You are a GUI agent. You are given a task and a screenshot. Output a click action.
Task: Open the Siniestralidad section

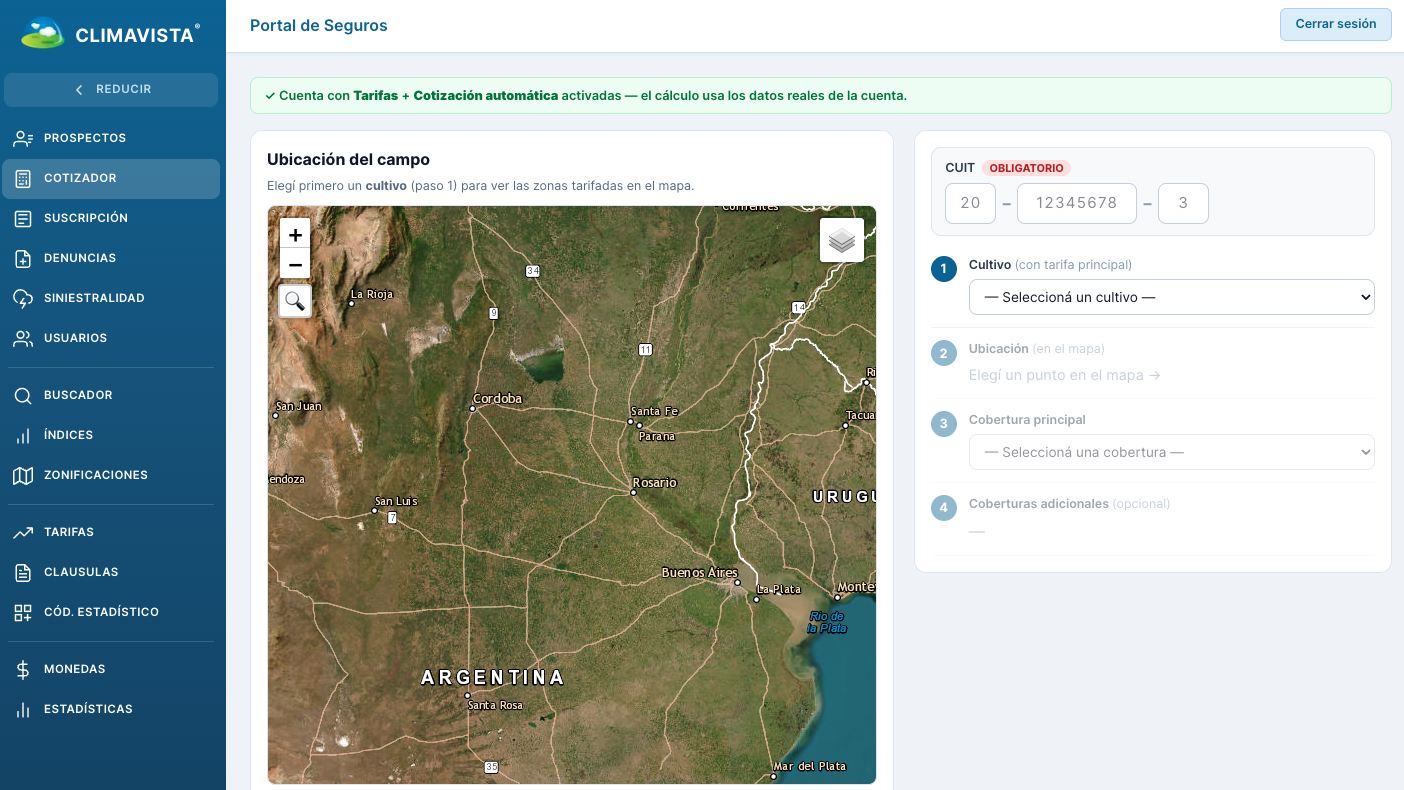[111, 298]
